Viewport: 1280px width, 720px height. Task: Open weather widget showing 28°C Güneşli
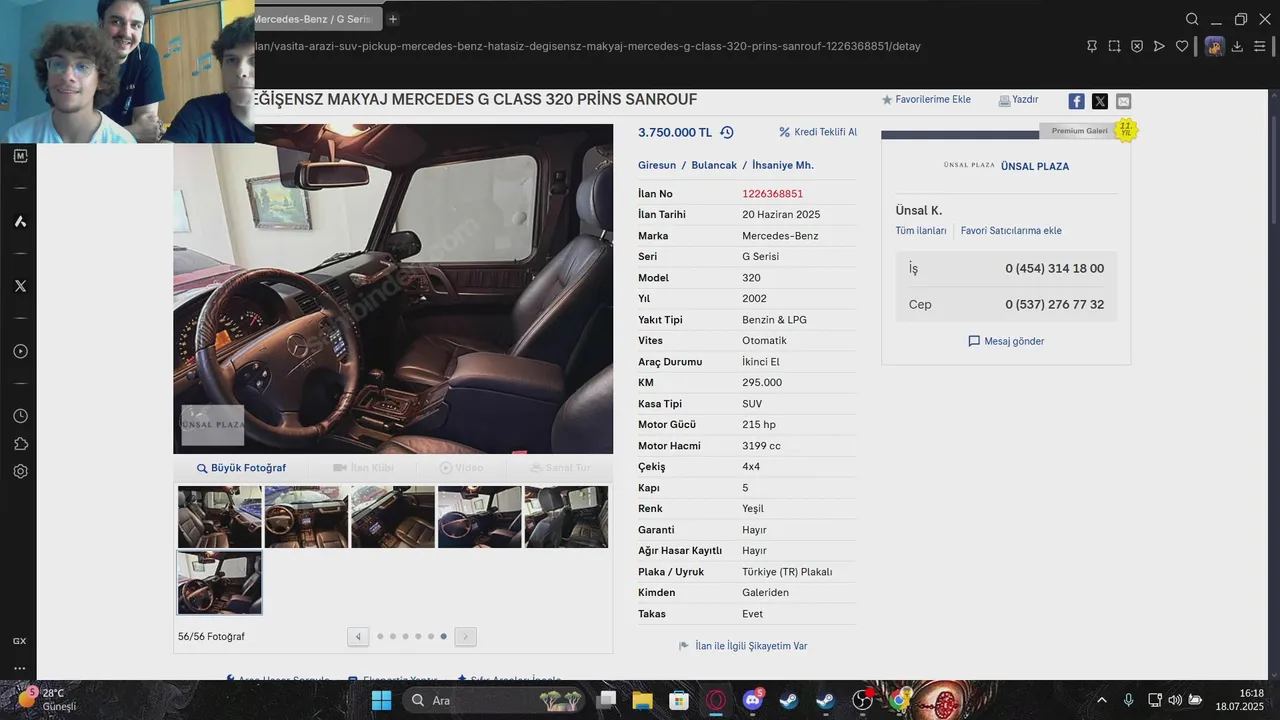[x=45, y=700]
